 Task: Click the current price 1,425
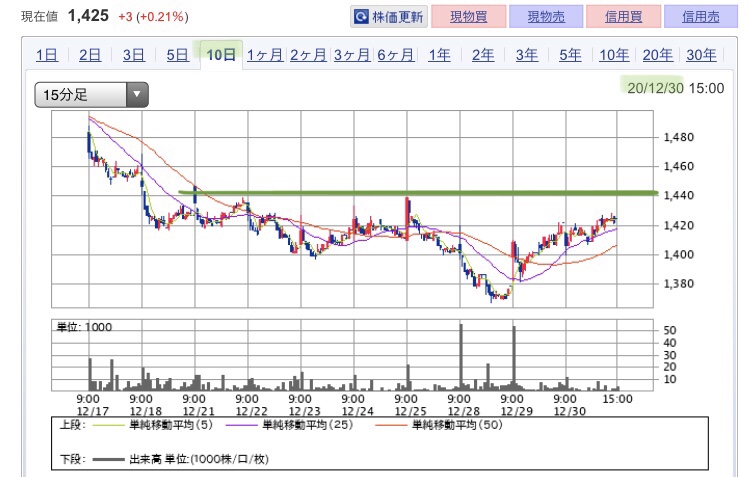pos(88,16)
